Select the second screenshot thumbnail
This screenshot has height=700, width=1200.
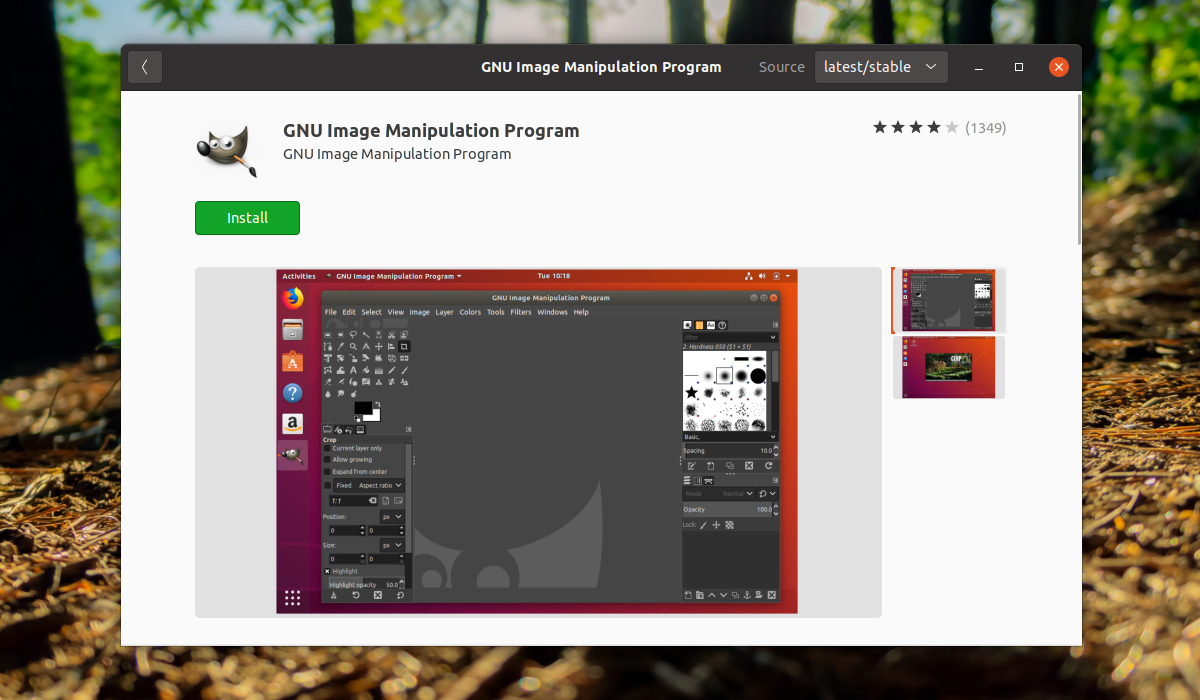949,367
